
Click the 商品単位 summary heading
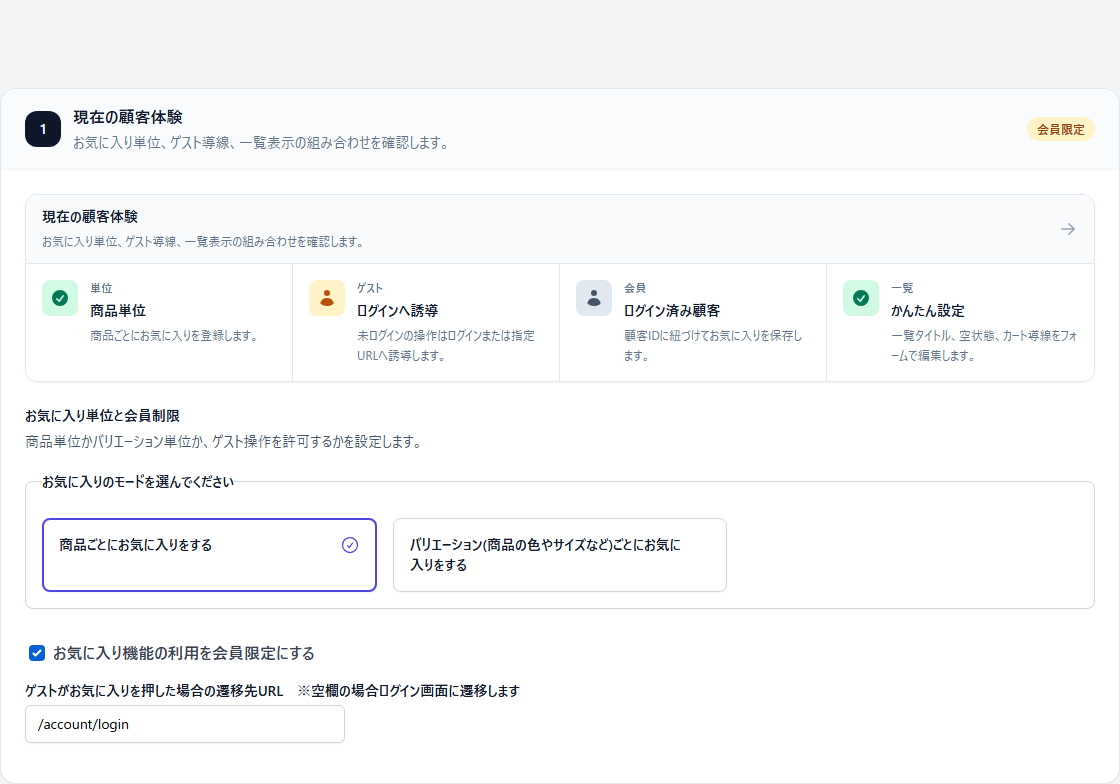pos(118,311)
